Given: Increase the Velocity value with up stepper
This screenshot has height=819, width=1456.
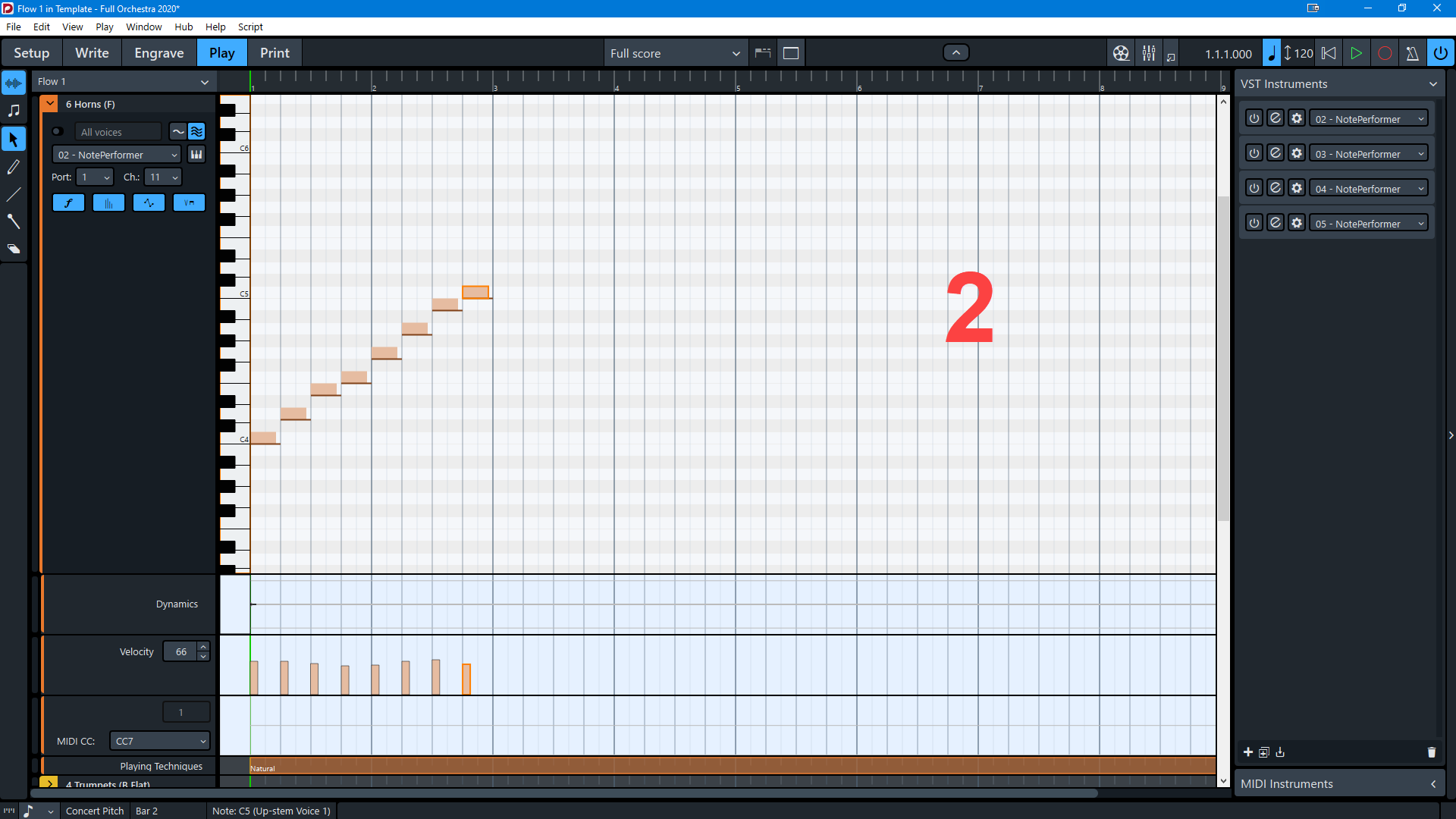Looking at the screenshot, I should pos(203,647).
